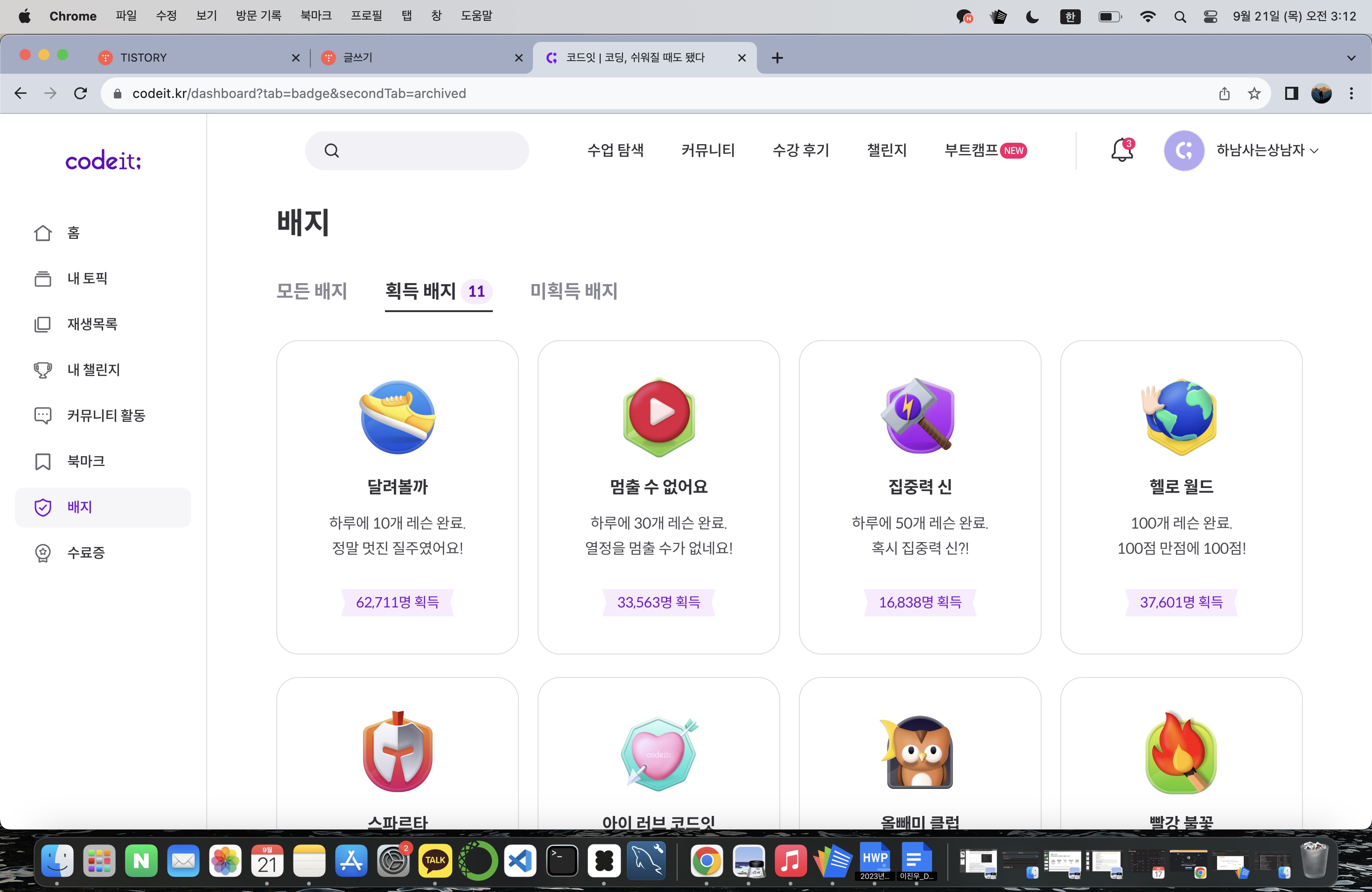This screenshot has width=1372, height=892.
Task: Open Community Activity (커뮤니티 활동) sidebar item
Action: point(103,416)
